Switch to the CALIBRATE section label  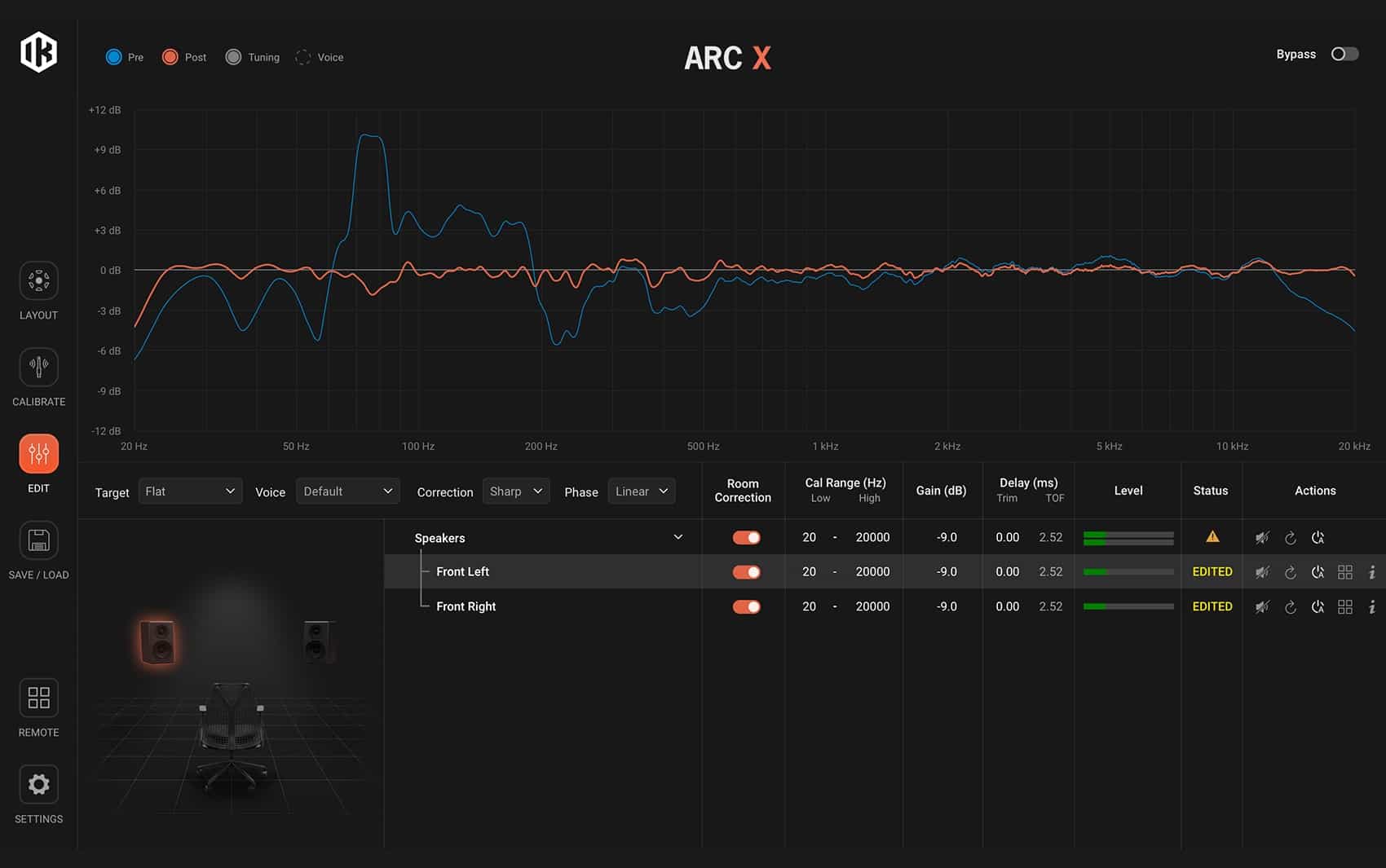38,402
